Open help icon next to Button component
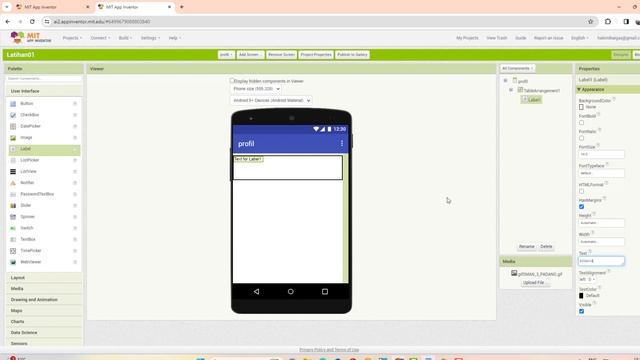 [x=75, y=104]
